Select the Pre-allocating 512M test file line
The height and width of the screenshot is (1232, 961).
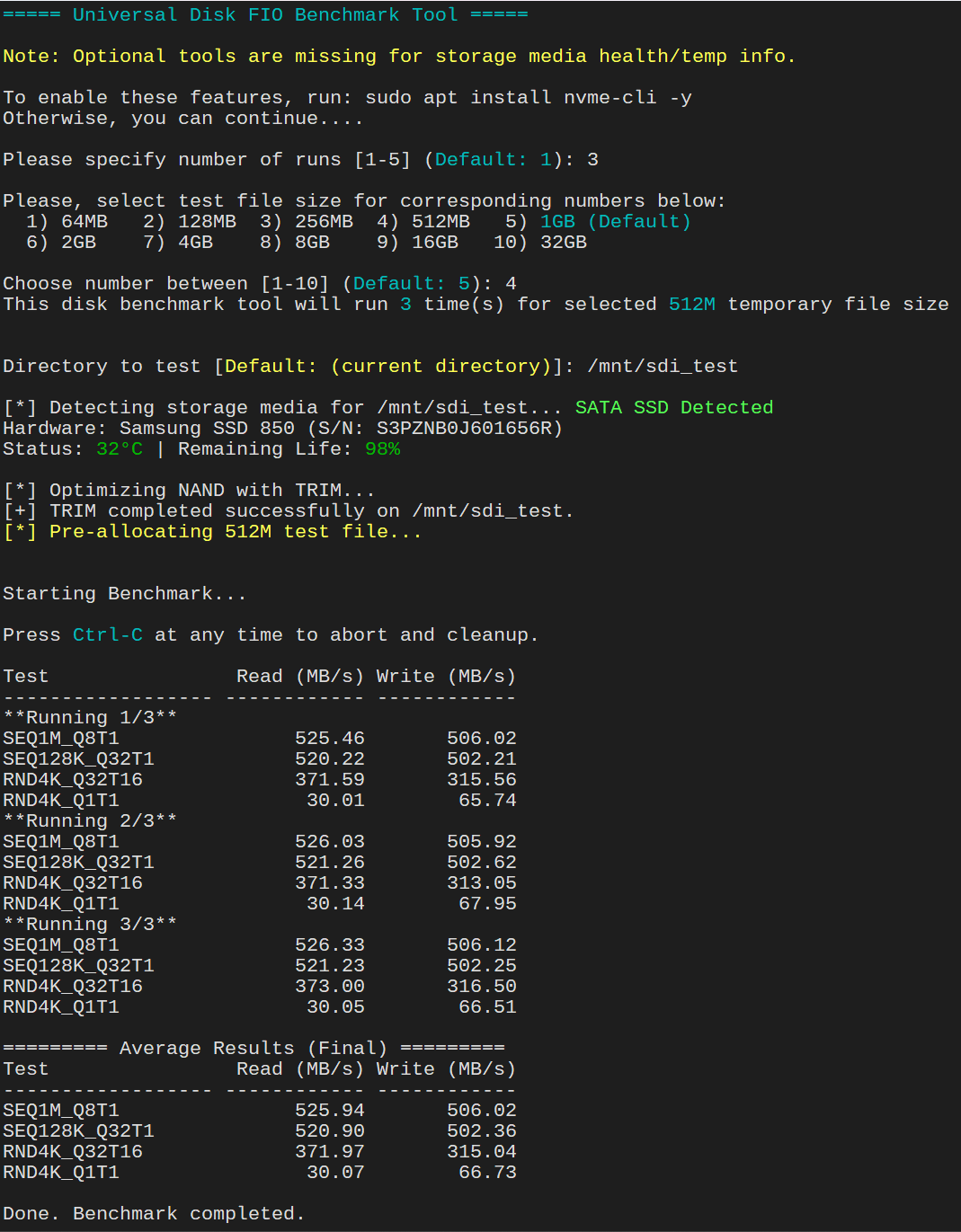[x=212, y=531]
